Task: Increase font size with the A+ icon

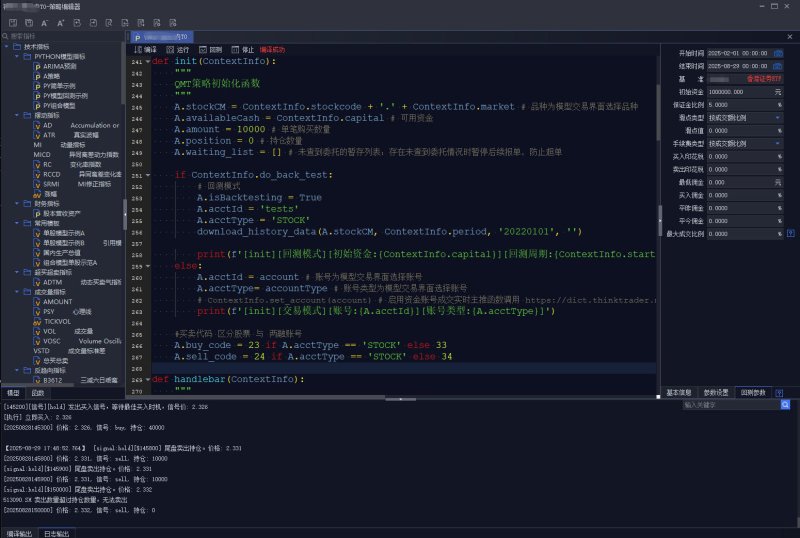Action: (x=61, y=23)
